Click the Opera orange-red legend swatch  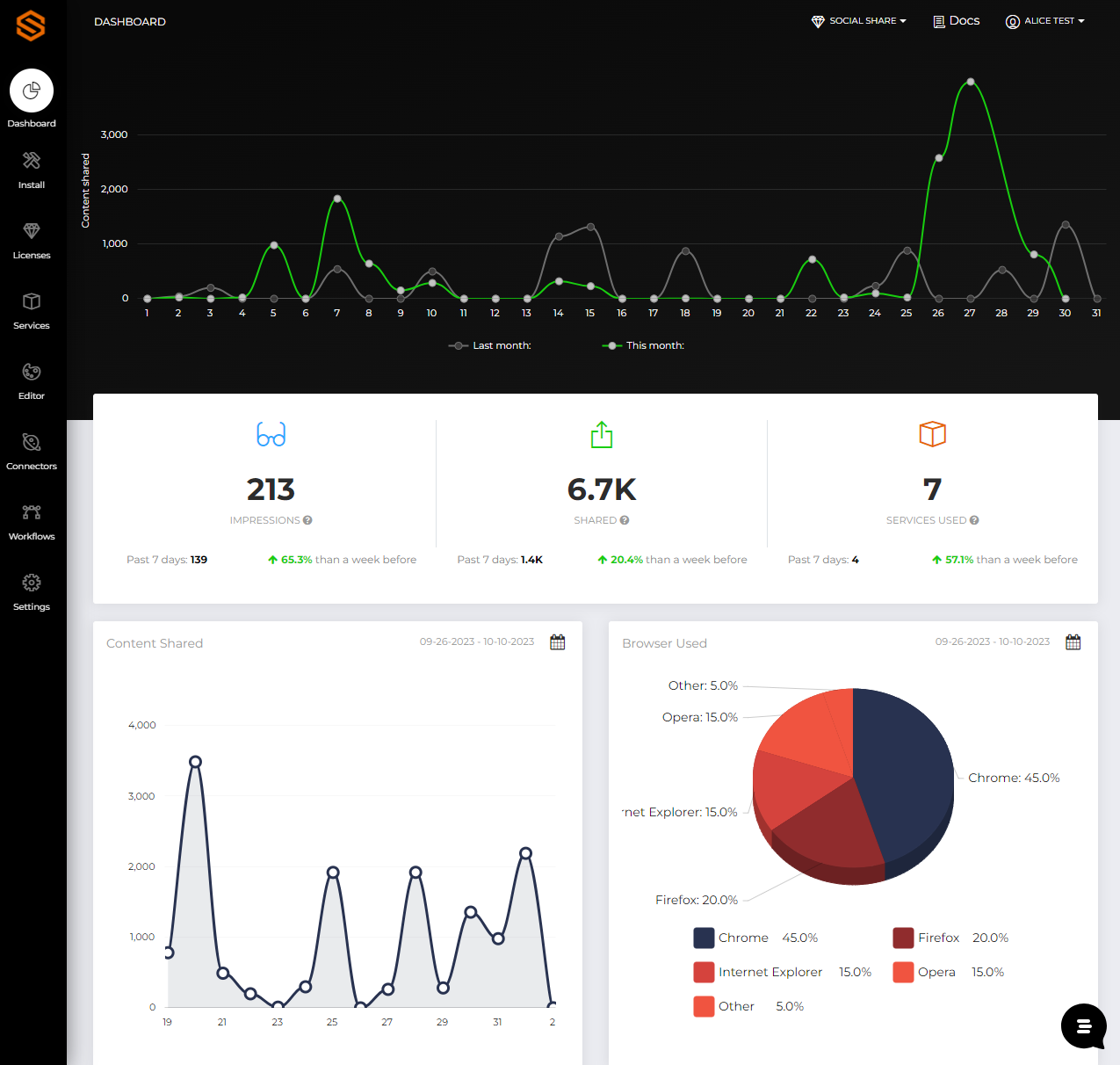(x=903, y=972)
